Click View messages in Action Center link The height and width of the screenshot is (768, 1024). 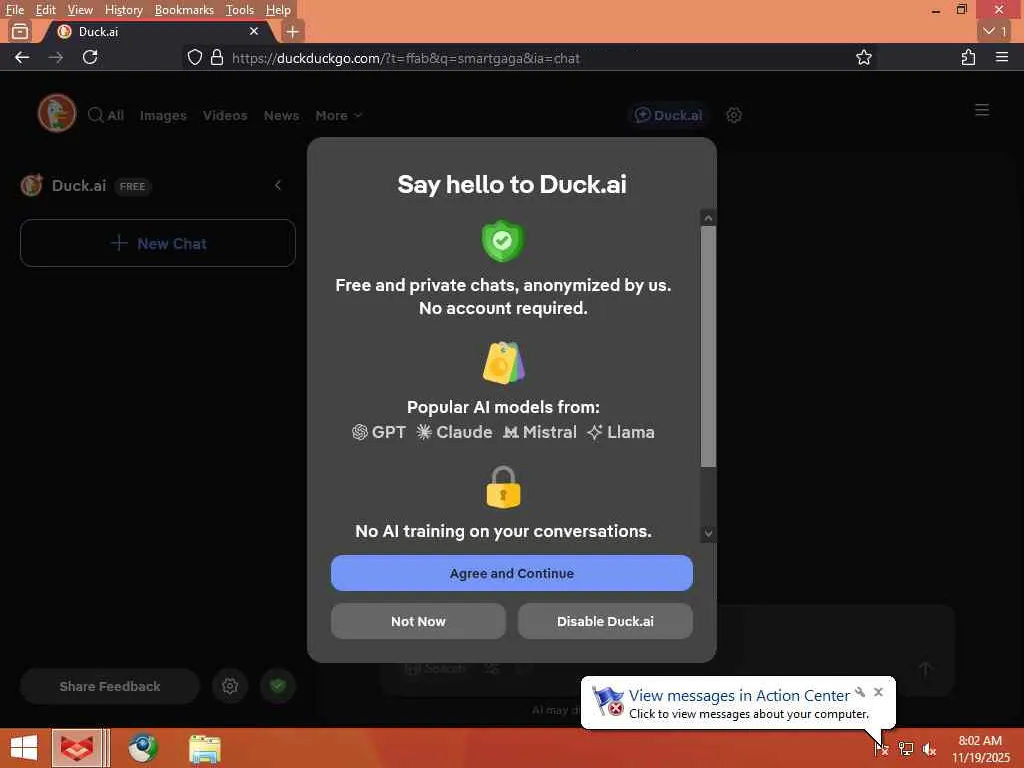[739, 696]
